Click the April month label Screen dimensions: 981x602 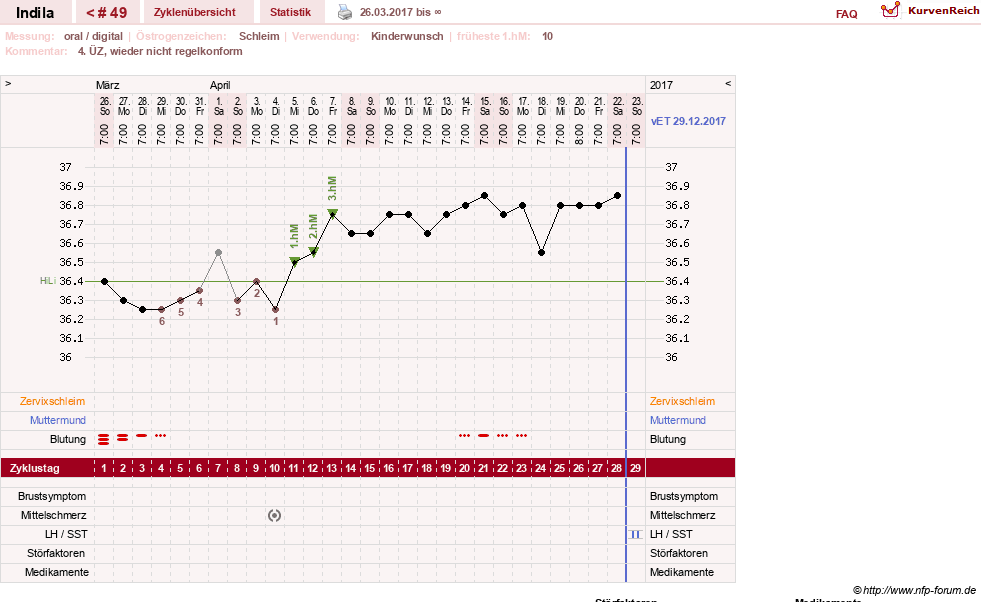pos(220,85)
